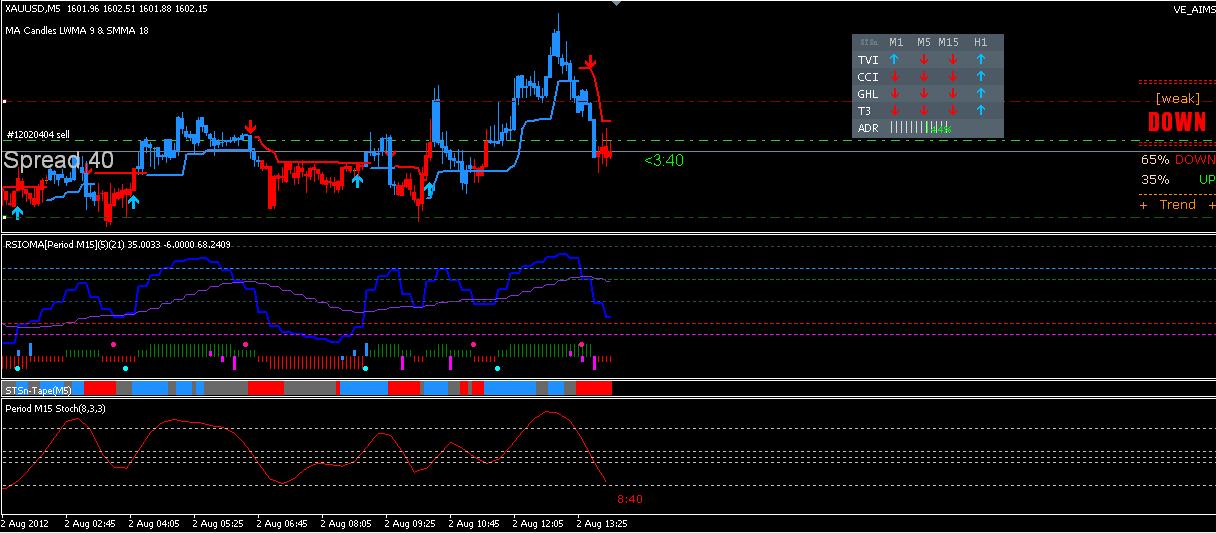Click the T3 M1 red down arrow

coord(895,111)
